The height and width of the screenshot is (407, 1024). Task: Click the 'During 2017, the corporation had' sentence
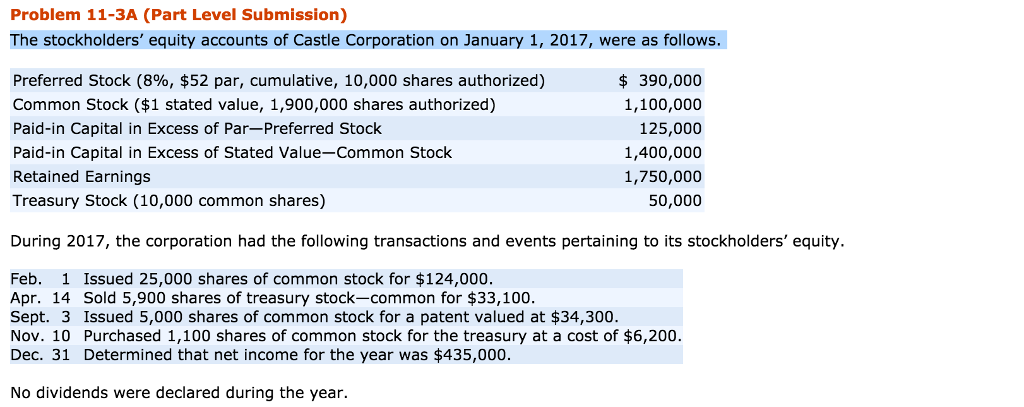(x=426, y=241)
